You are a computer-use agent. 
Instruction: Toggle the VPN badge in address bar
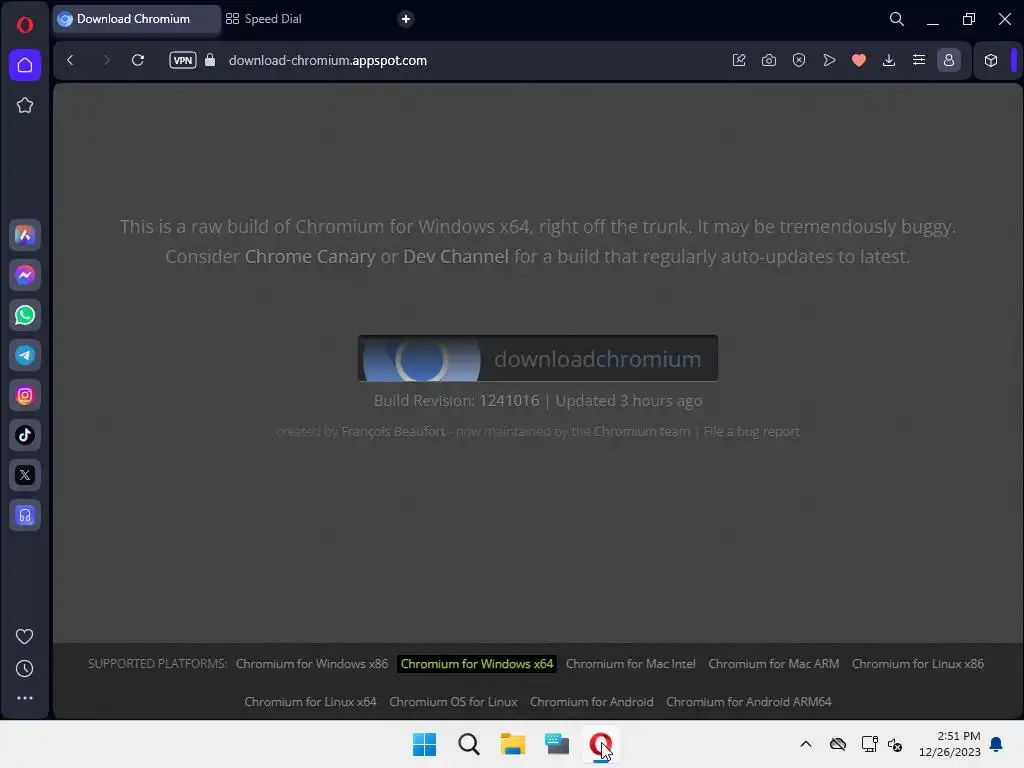click(x=183, y=60)
